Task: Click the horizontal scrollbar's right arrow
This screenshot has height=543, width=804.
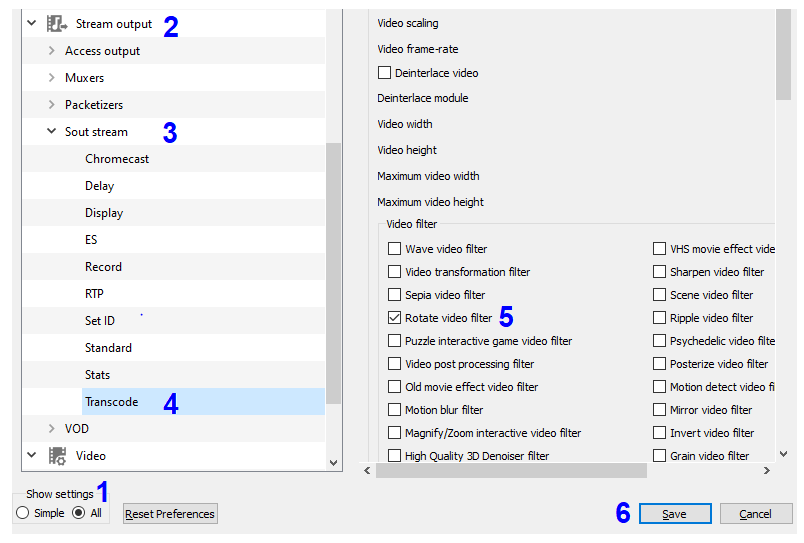Action: [x=767, y=470]
